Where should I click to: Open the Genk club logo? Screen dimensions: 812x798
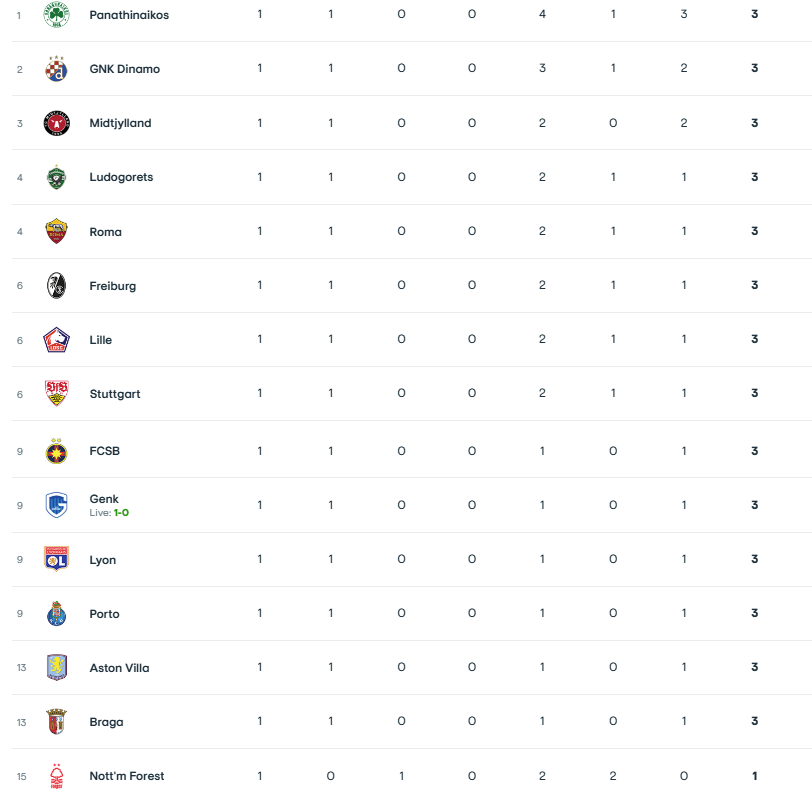pos(56,505)
